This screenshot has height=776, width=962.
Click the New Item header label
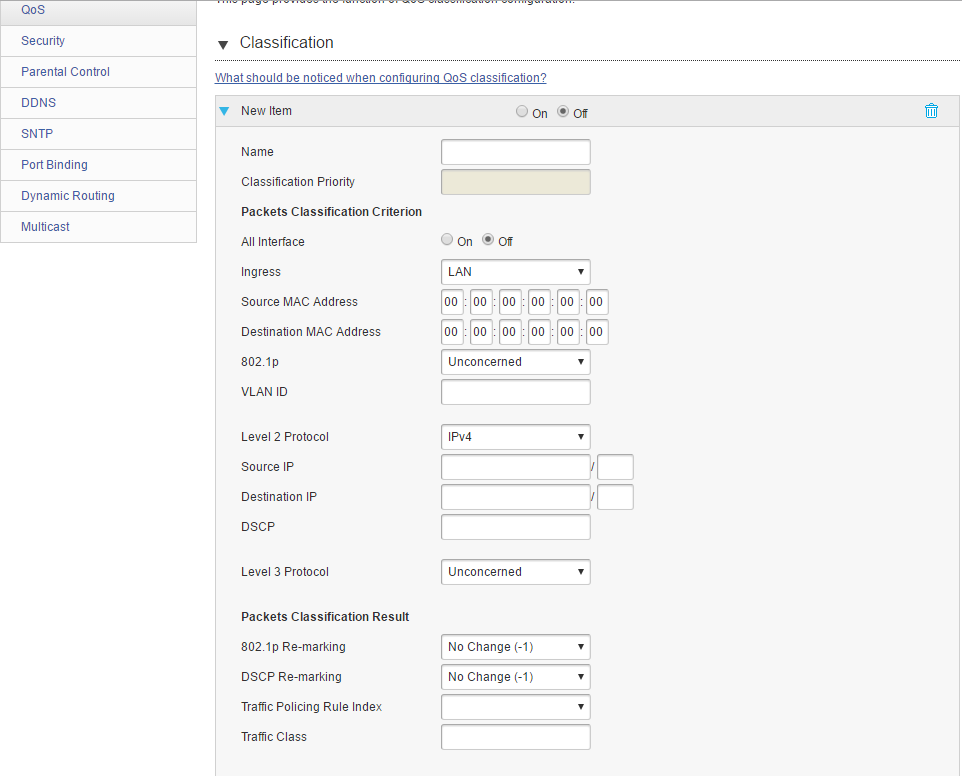click(x=266, y=111)
